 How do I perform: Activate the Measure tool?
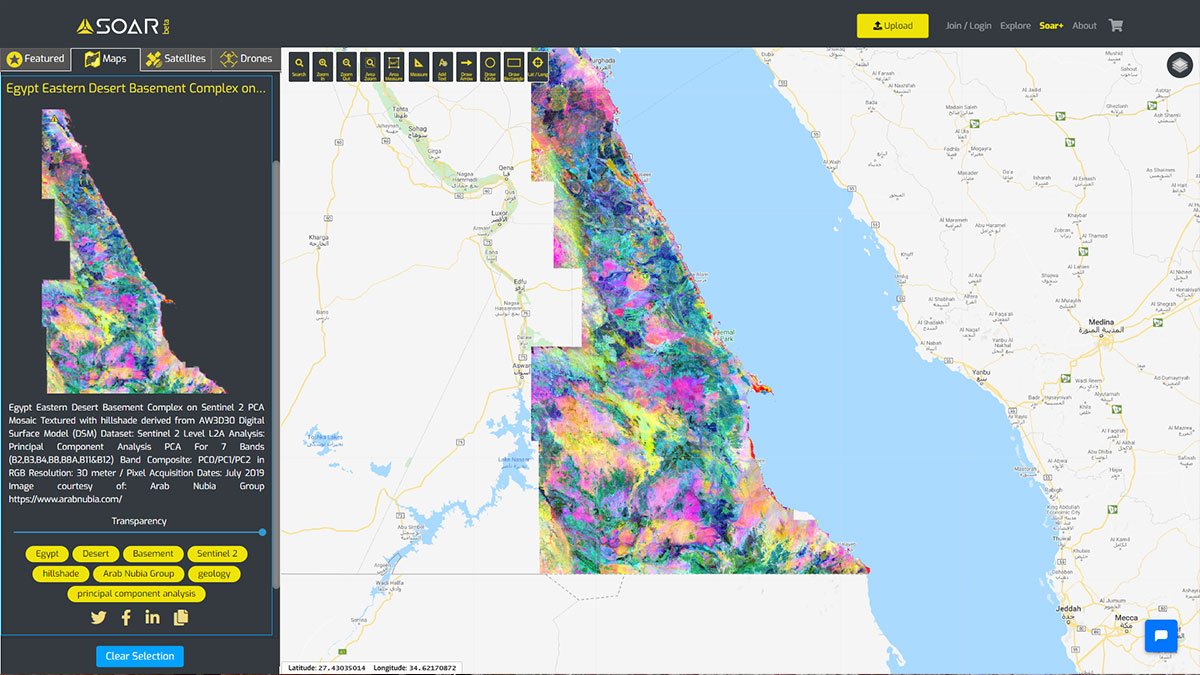418,66
